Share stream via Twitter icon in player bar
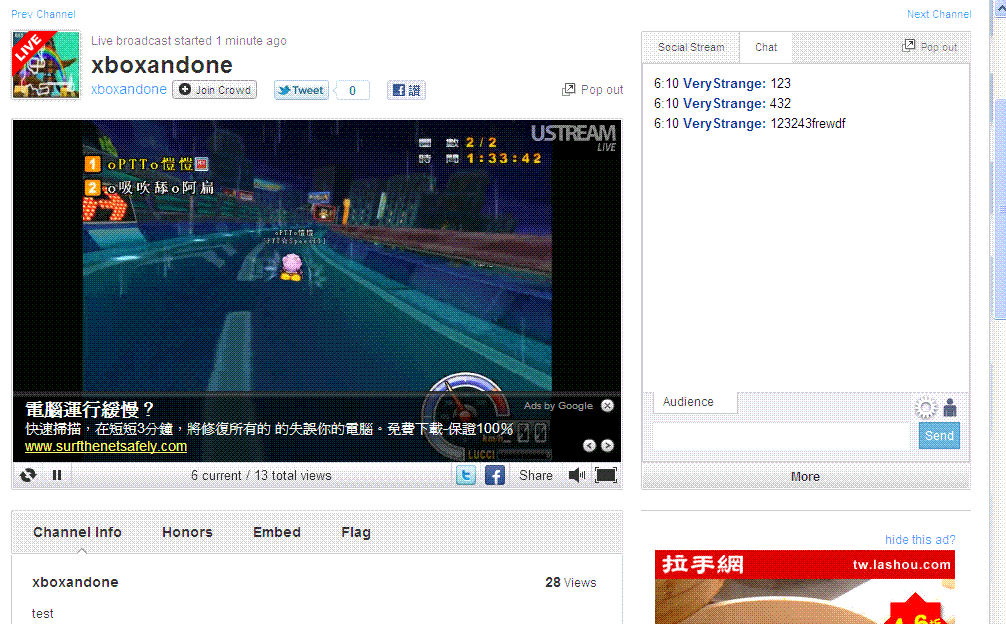1006x624 pixels. [466, 475]
